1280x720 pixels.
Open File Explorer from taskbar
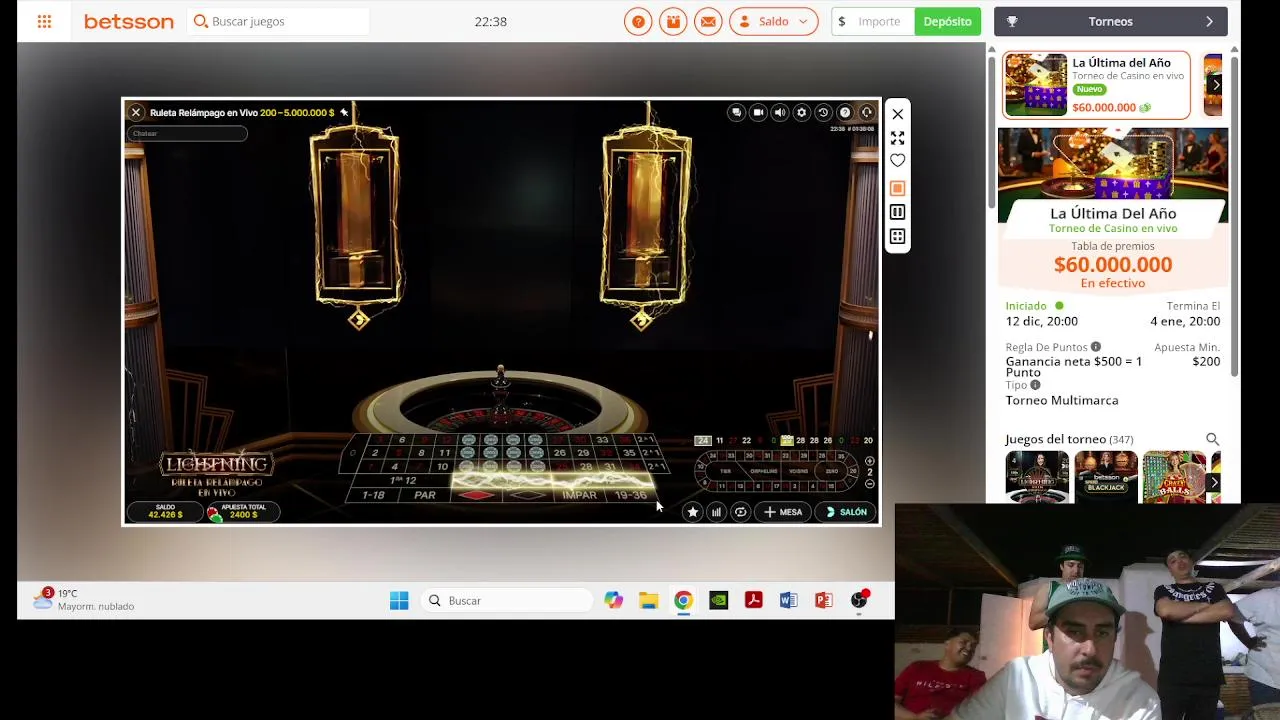tap(648, 600)
